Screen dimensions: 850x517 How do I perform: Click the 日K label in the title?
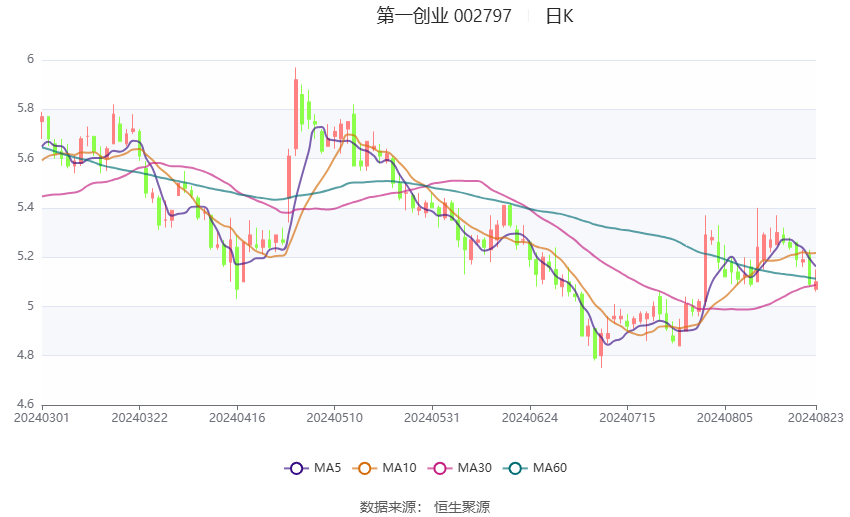pos(559,16)
